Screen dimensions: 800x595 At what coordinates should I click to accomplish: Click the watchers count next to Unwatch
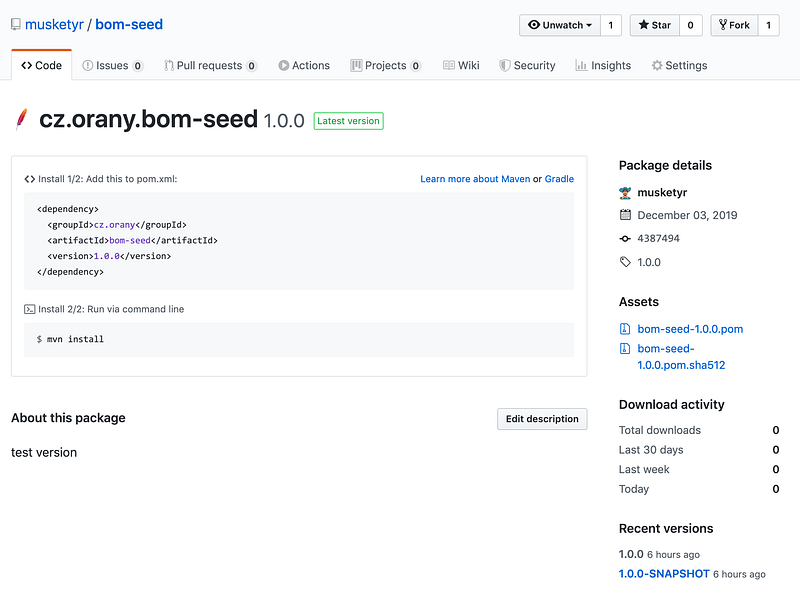click(611, 25)
